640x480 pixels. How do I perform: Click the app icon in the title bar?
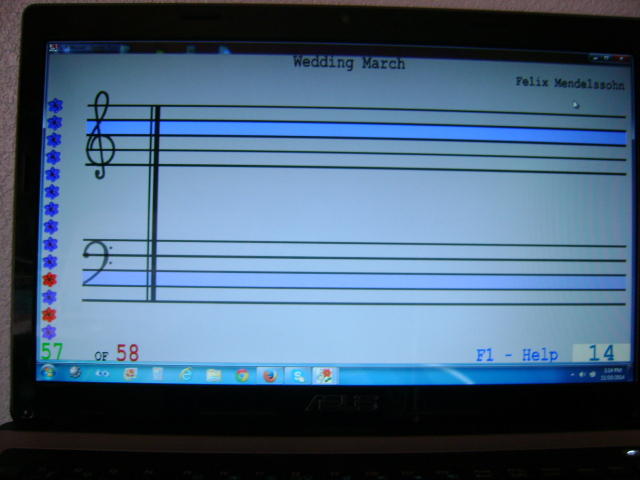point(53,48)
